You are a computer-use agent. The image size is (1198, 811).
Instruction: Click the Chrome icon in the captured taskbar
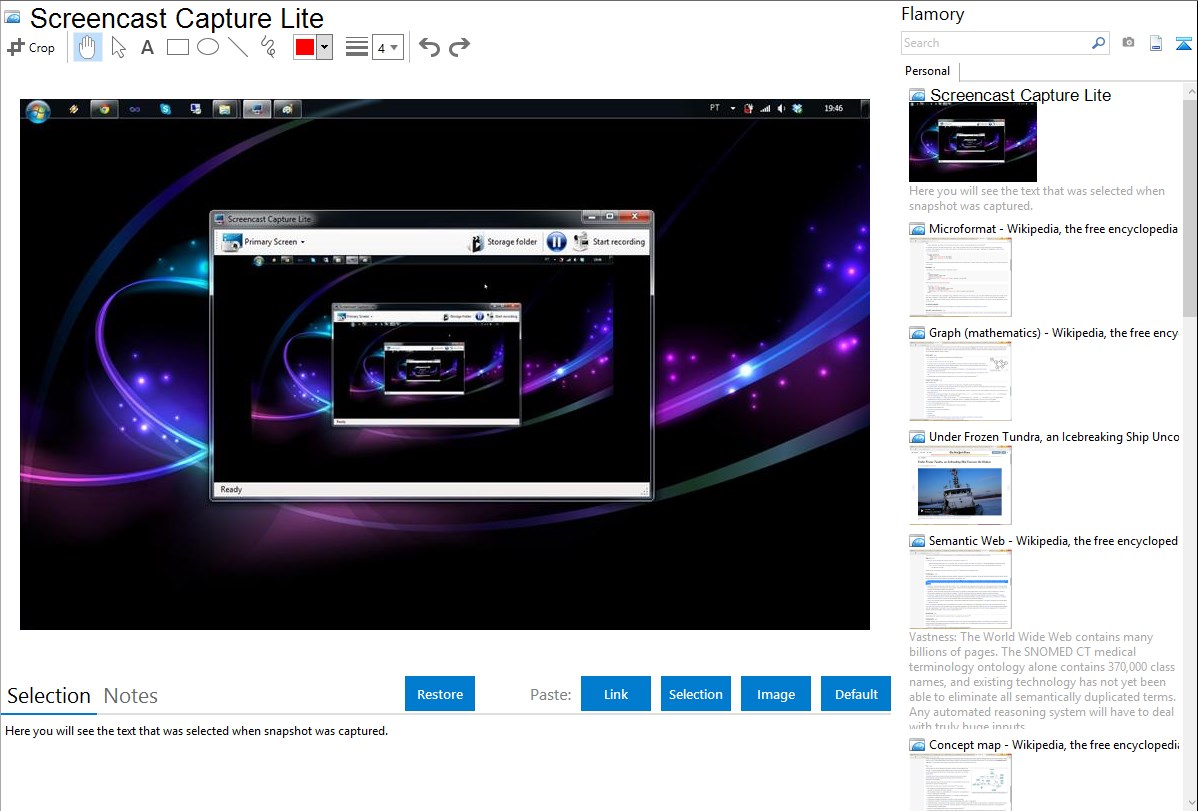(x=104, y=109)
